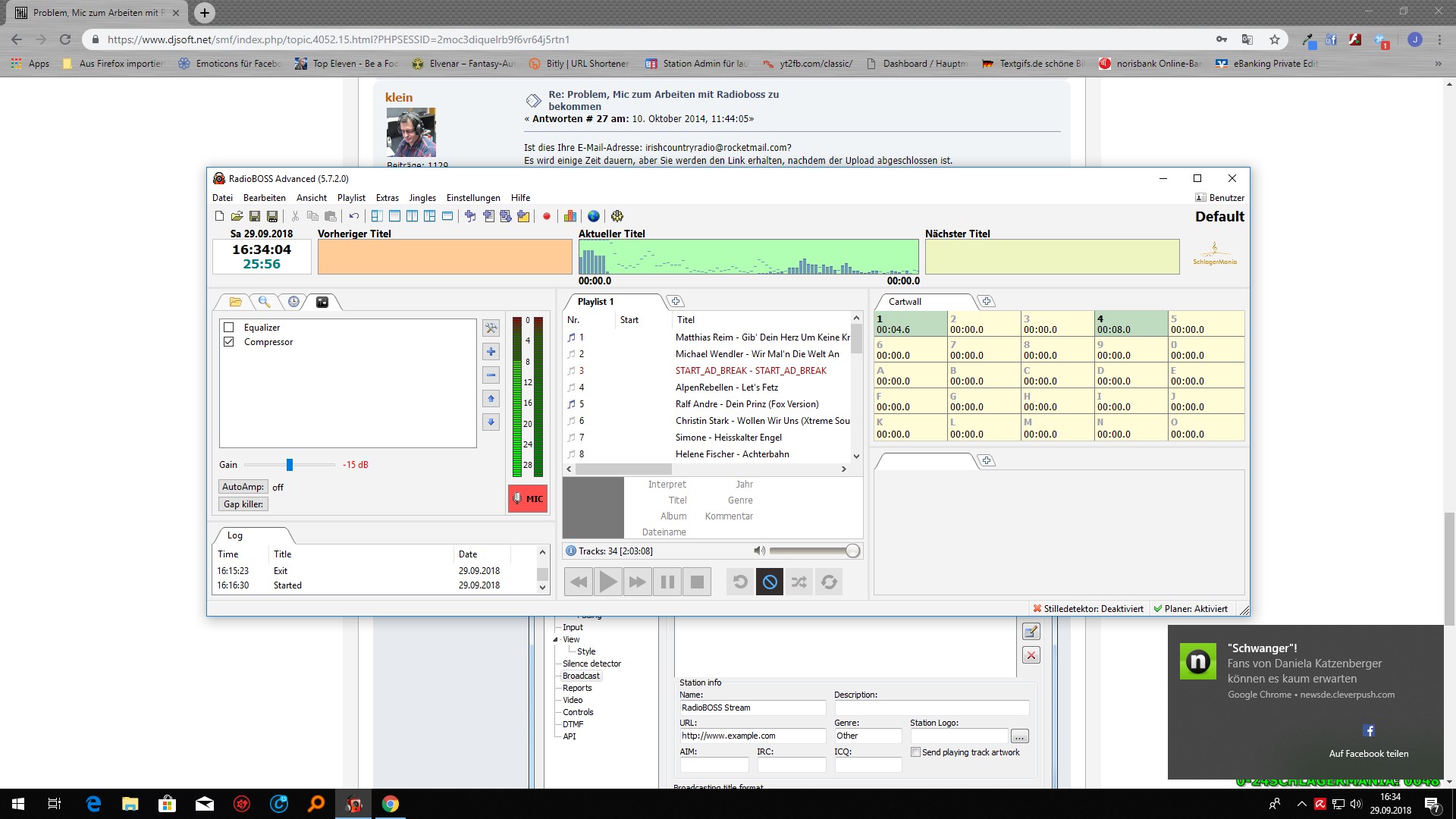The width and height of the screenshot is (1456, 819).
Task: Open the Einstellungen menu
Action: (x=473, y=198)
